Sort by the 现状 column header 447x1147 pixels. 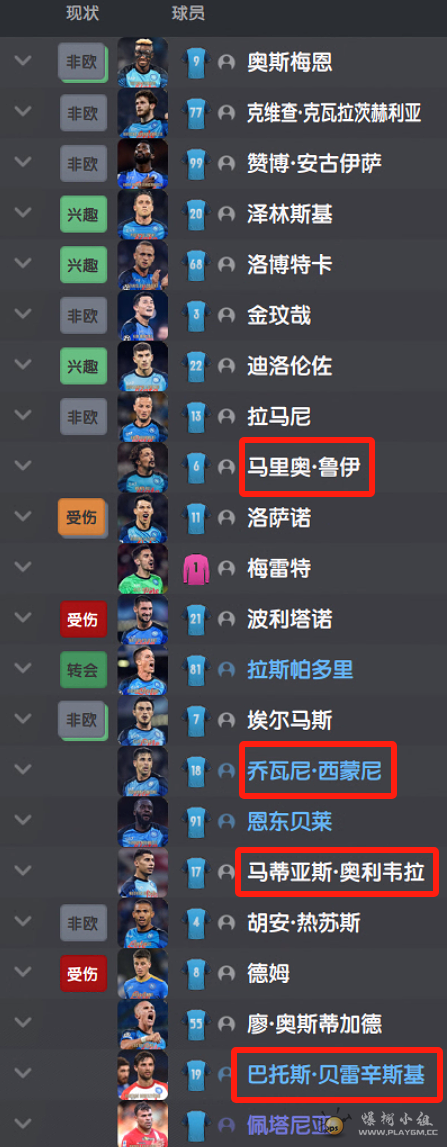82,13
